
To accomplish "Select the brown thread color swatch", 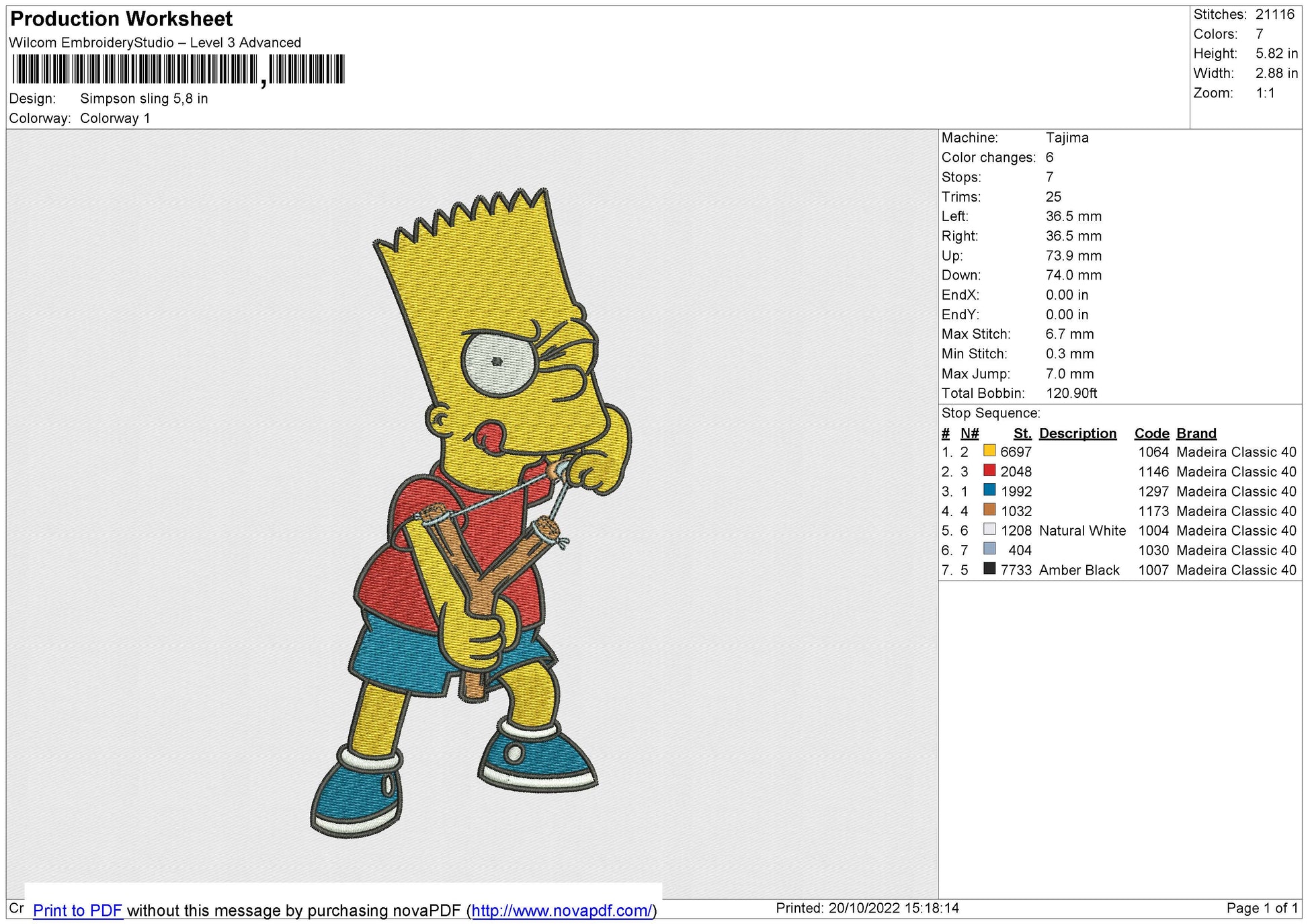I will (989, 509).
